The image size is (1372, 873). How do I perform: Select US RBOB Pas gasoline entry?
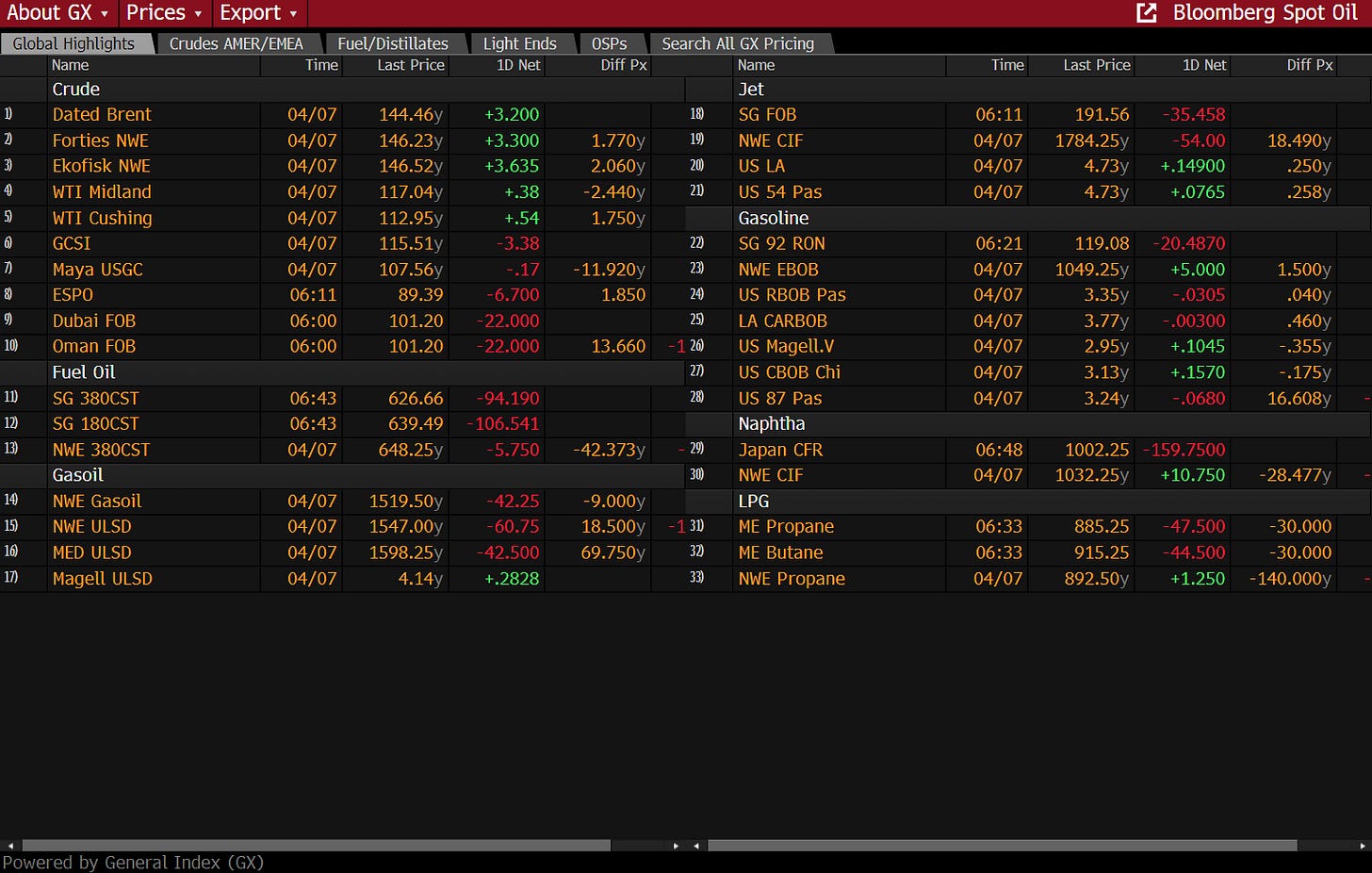pyautogui.click(x=1029, y=295)
